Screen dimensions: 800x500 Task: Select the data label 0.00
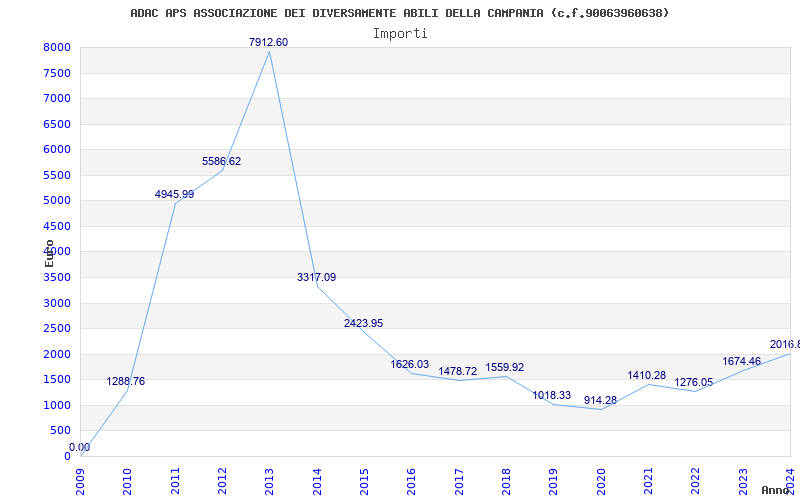coord(80,447)
